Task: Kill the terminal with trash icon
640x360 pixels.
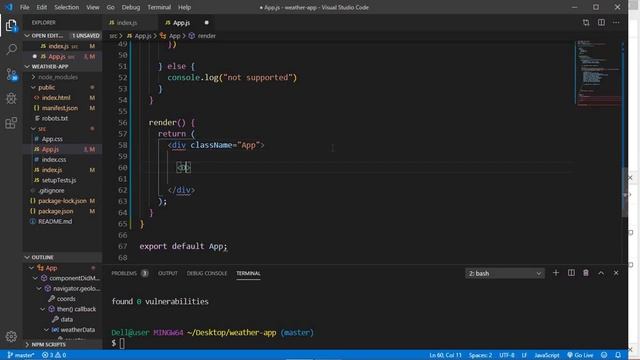Action: 586,273
